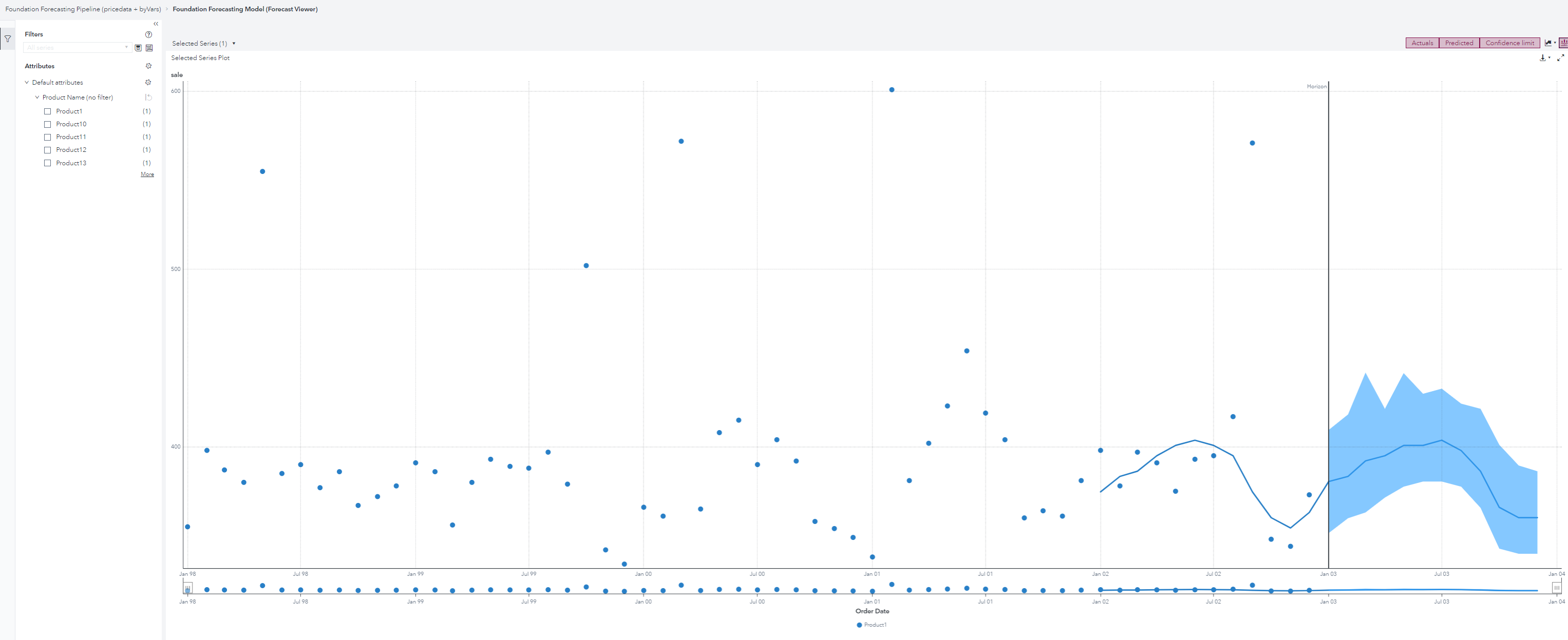Screen dimensions: 1568x640
Task: Click the save filter icon
Action: (x=138, y=47)
